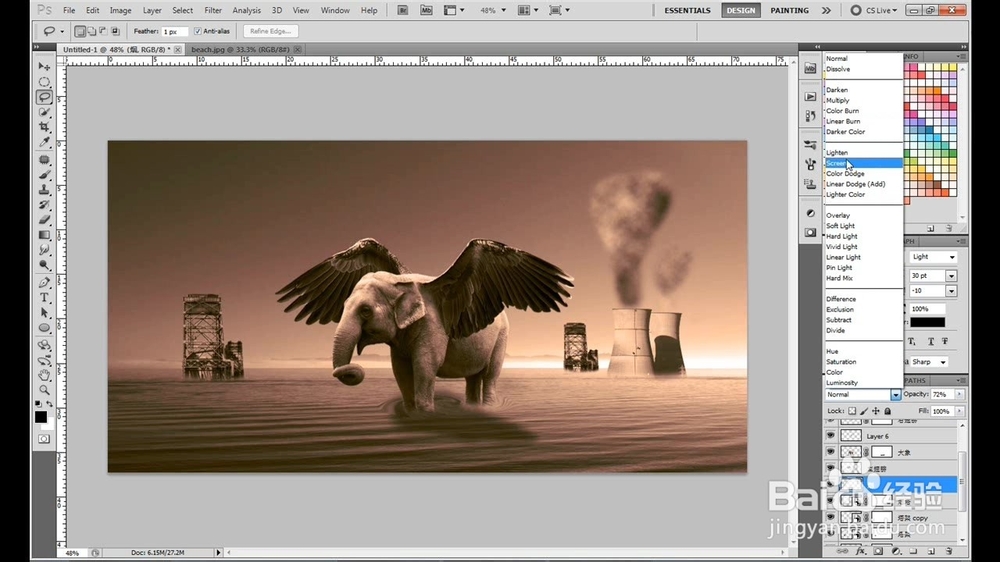This screenshot has width=1000, height=562.
Task: Click the Layers Opacity 72% field
Action: 941,394
